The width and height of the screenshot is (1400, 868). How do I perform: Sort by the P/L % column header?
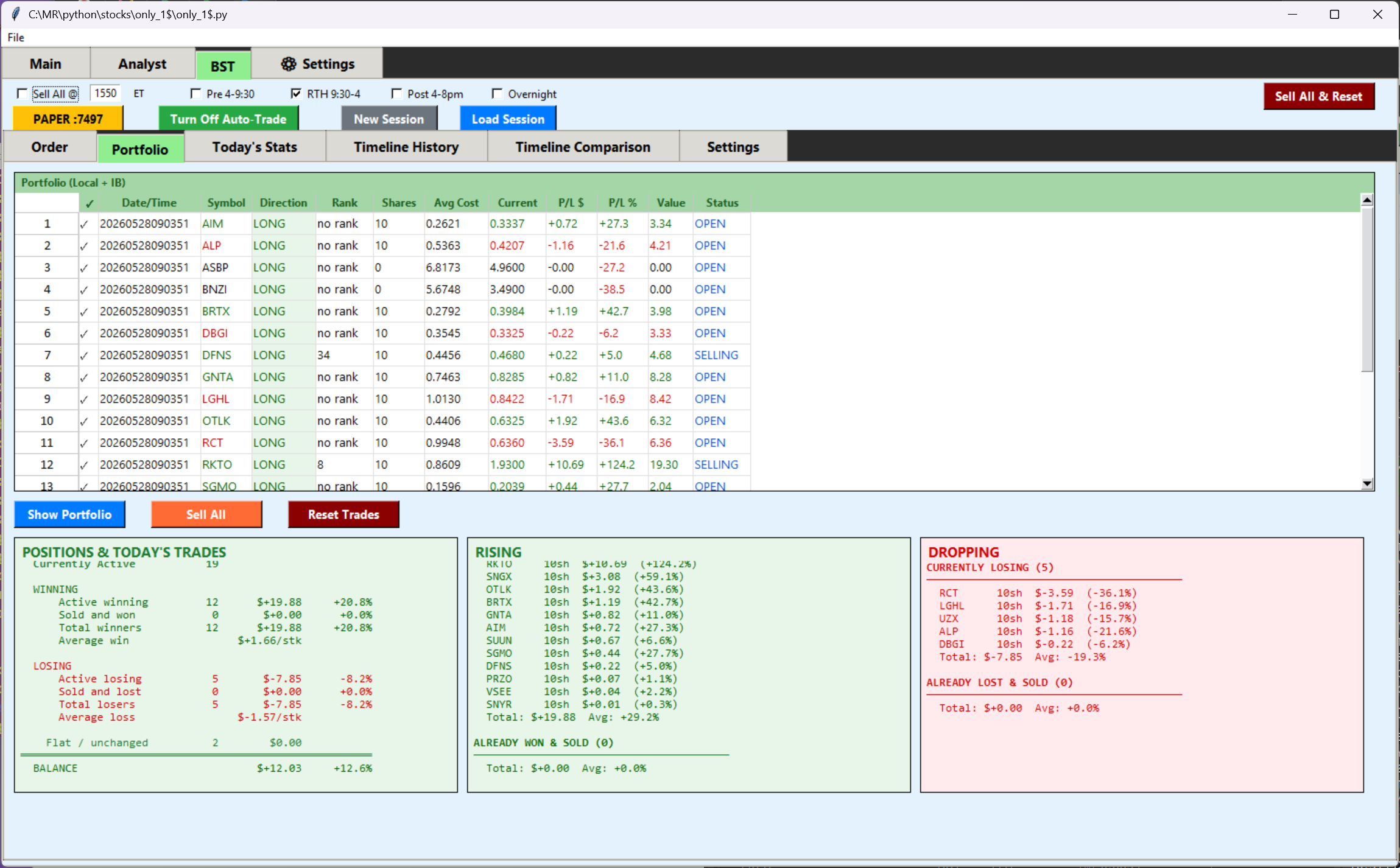tap(622, 203)
